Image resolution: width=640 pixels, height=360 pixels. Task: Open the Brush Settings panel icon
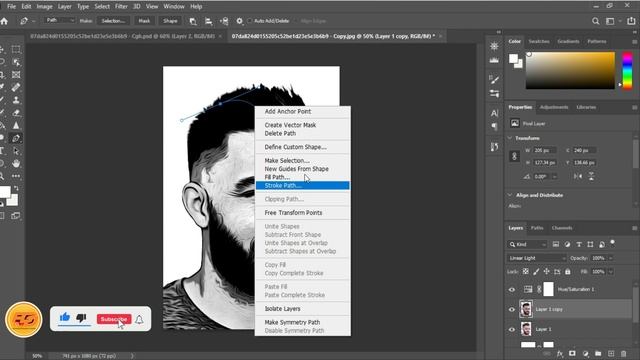tap(494, 80)
